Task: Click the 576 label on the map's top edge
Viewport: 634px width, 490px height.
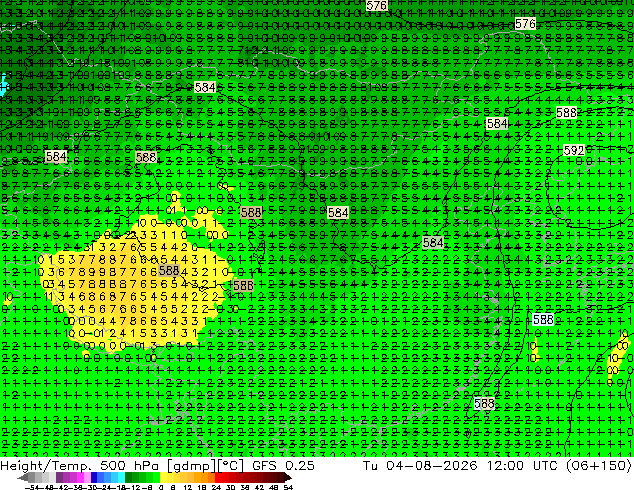Action: (376, 5)
